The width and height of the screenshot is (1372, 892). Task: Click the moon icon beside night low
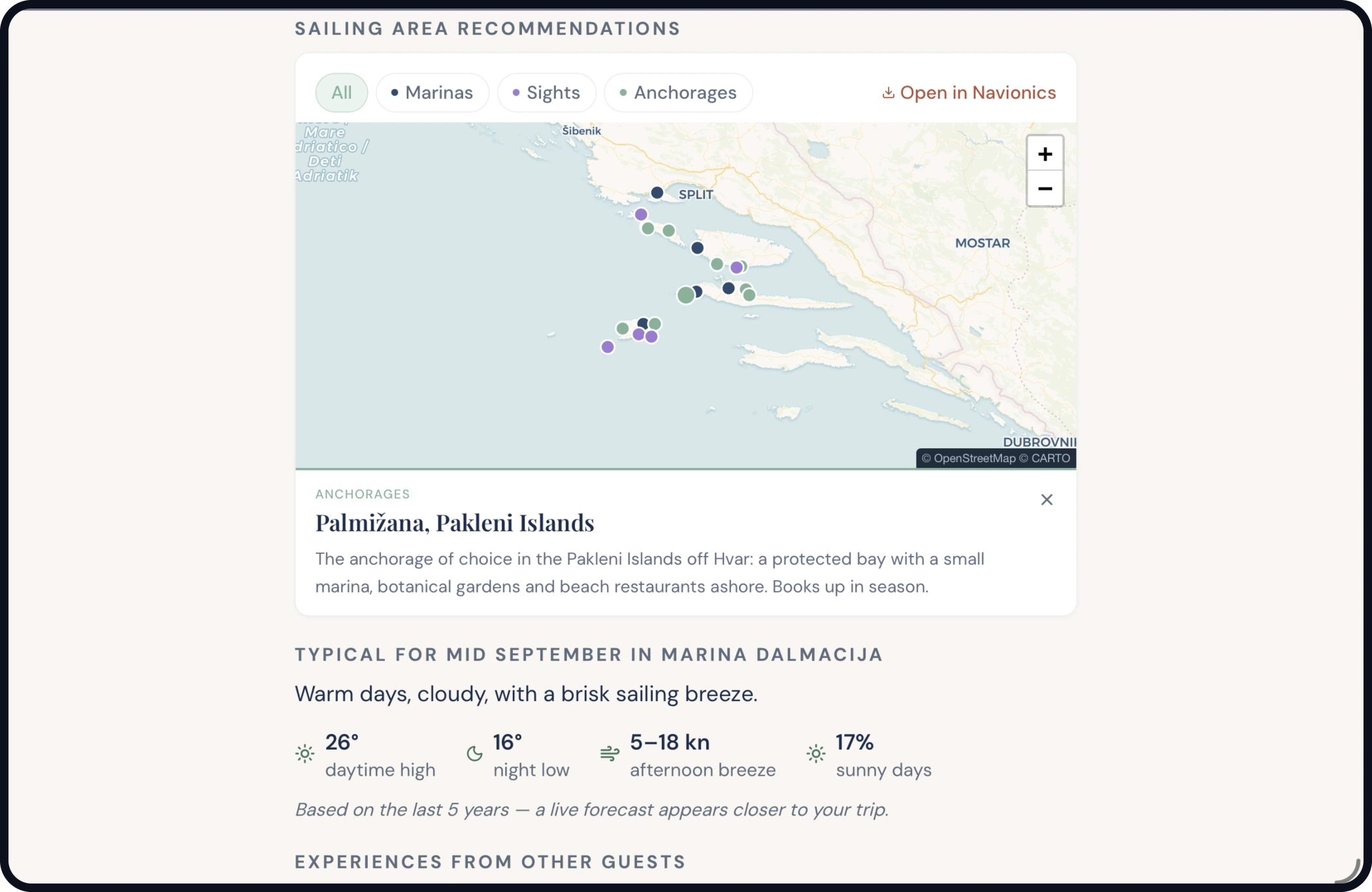point(475,753)
